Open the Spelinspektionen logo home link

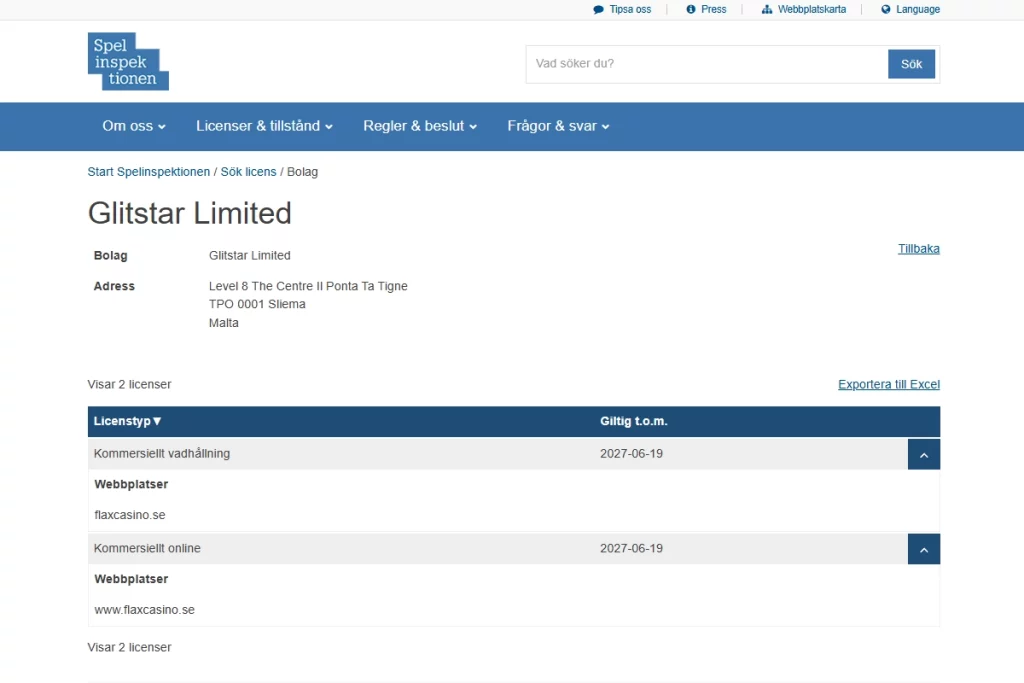click(128, 61)
